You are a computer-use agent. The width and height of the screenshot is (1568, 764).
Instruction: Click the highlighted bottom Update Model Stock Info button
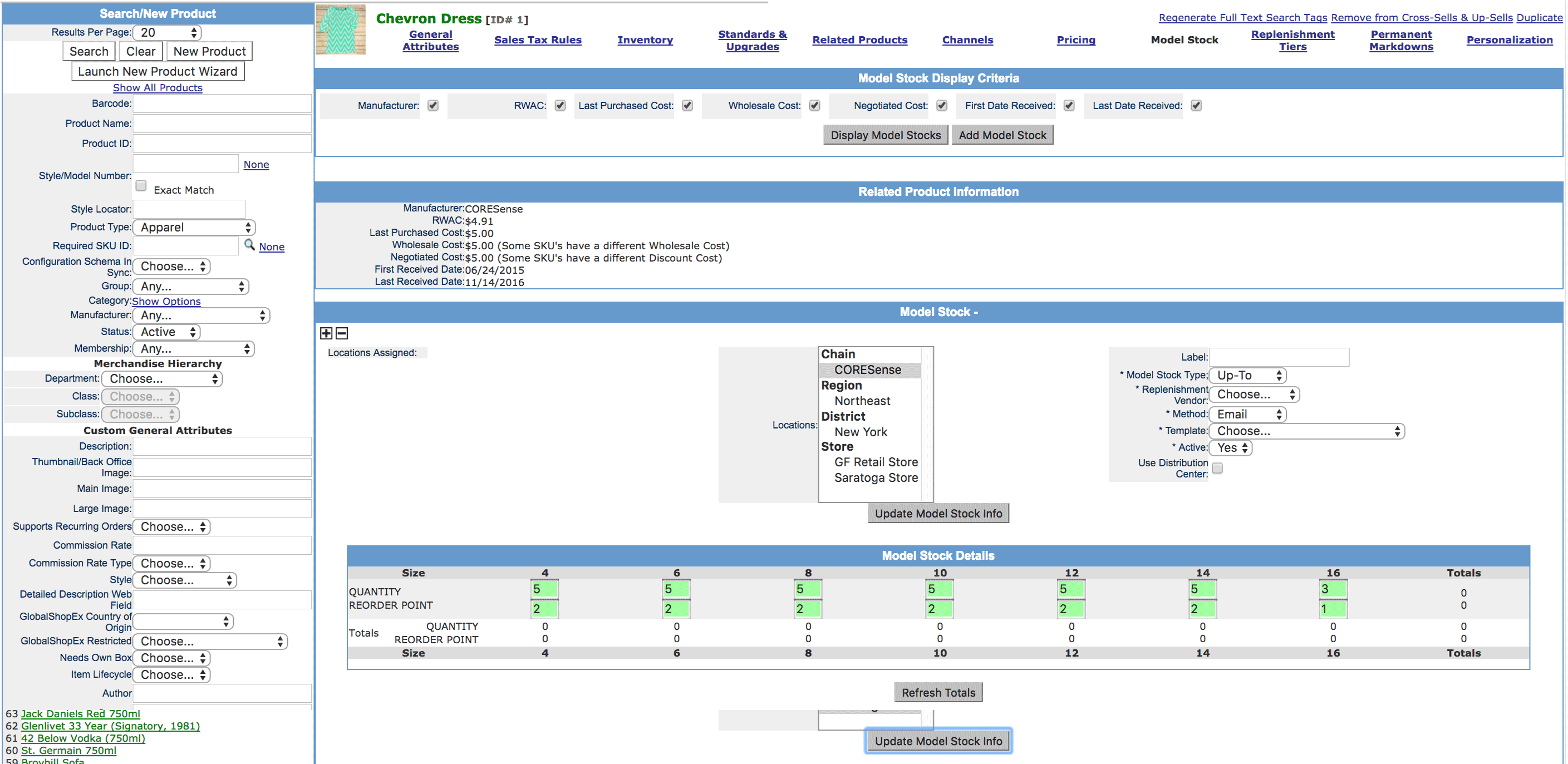(x=938, y=741)
